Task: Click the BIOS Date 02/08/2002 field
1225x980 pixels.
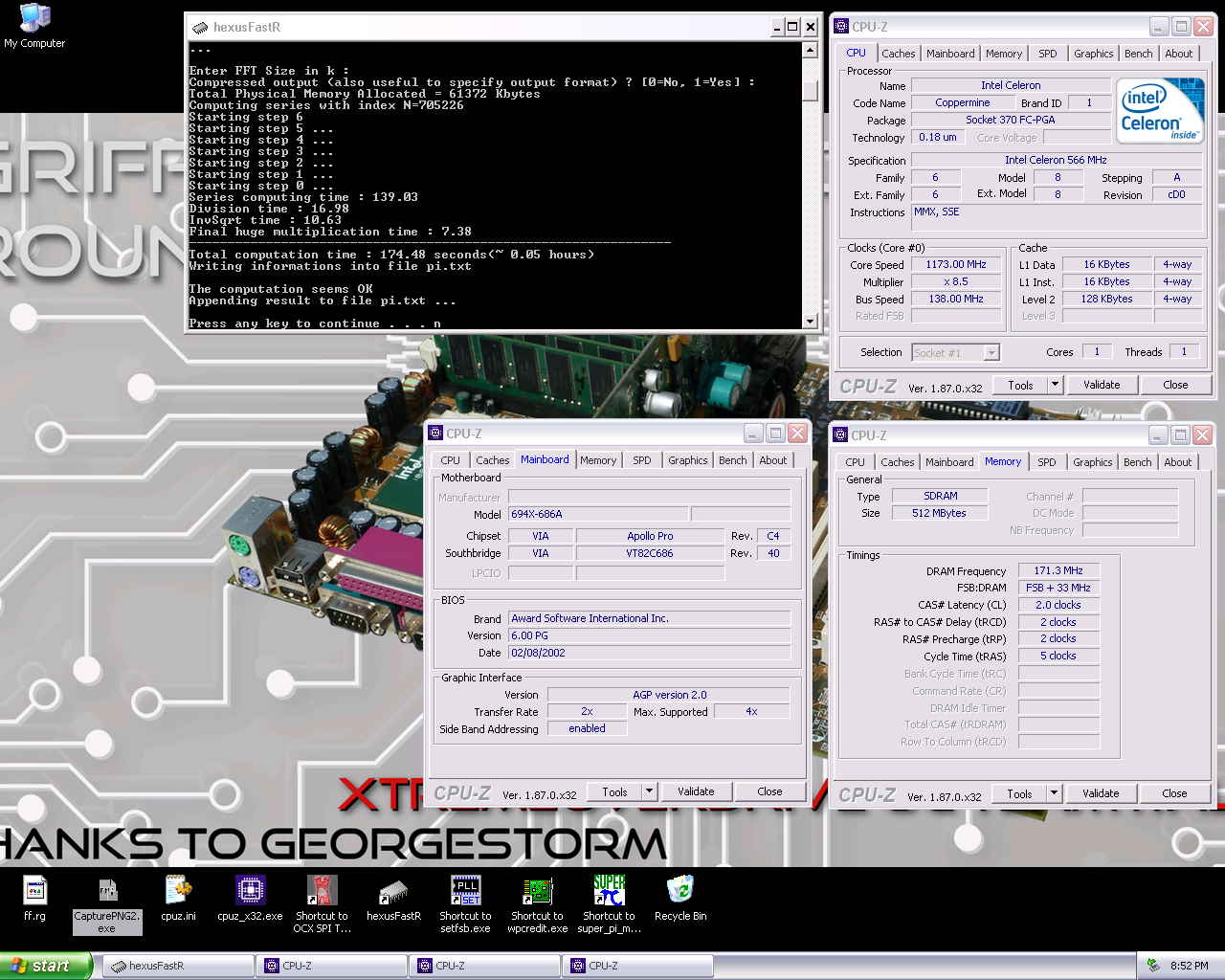Action: click(650, 653)
